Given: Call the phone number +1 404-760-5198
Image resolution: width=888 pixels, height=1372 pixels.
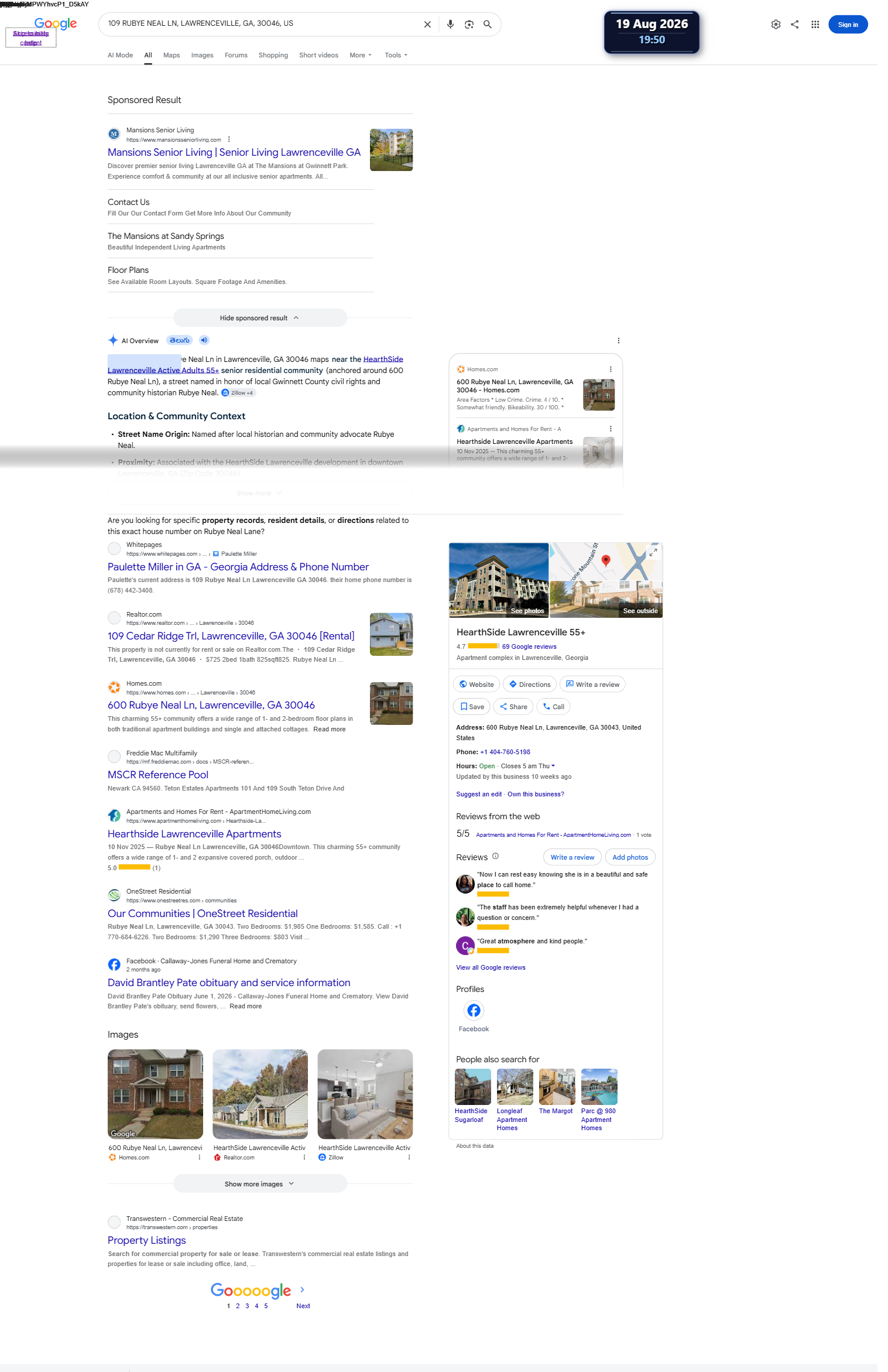Looking at the screenshot, I should tap(505, 752).
